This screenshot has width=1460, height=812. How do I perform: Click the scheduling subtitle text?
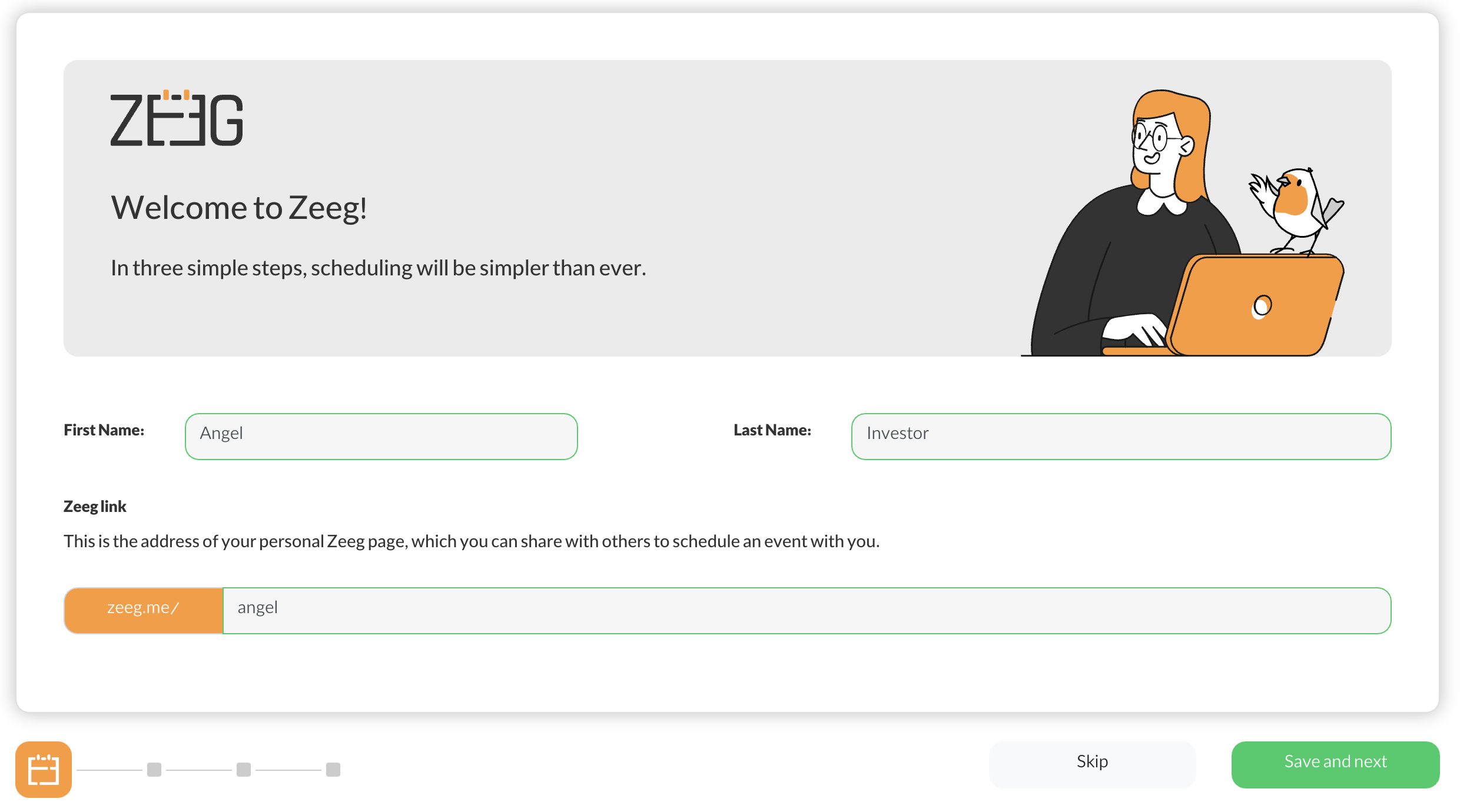[x=379, y=268]
